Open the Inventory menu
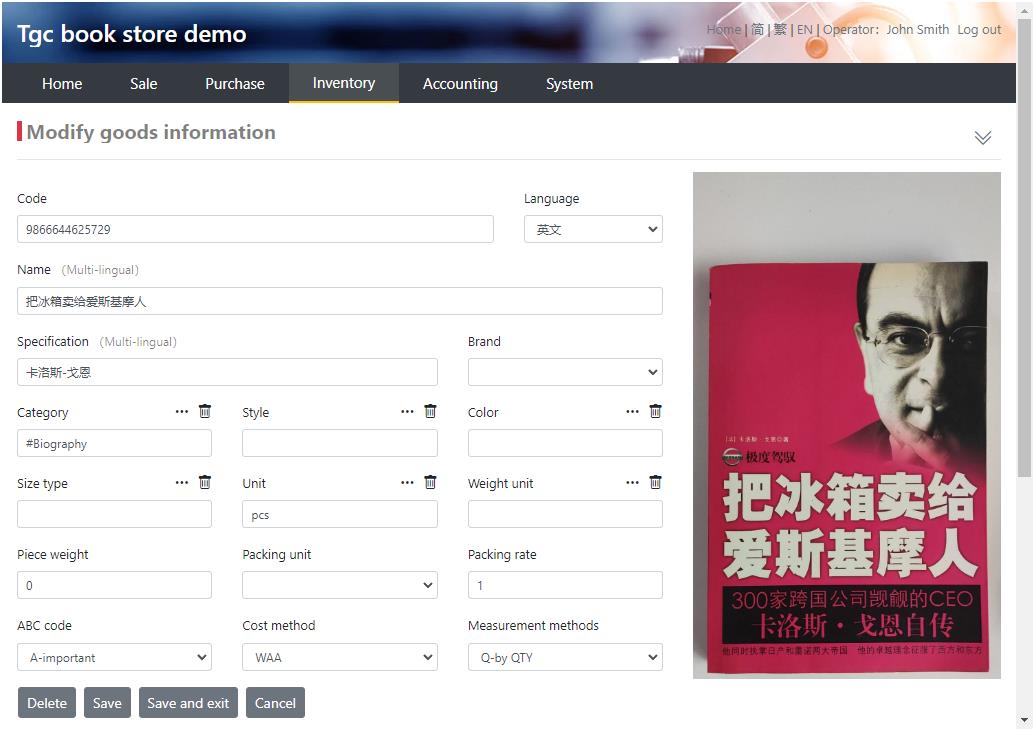 tap(344, 83)
